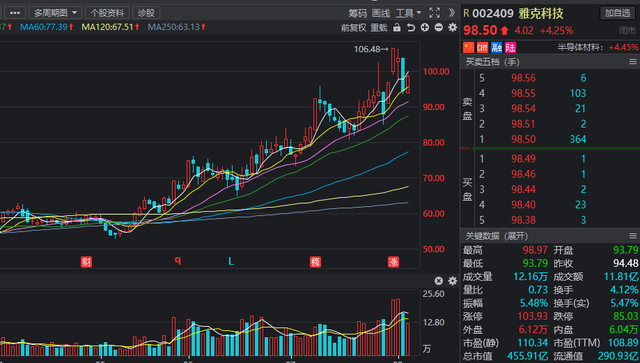Open main chart settings gear
Image resolution: width=640 pixels, height=363 pixels.
click(x=453, y=27)
